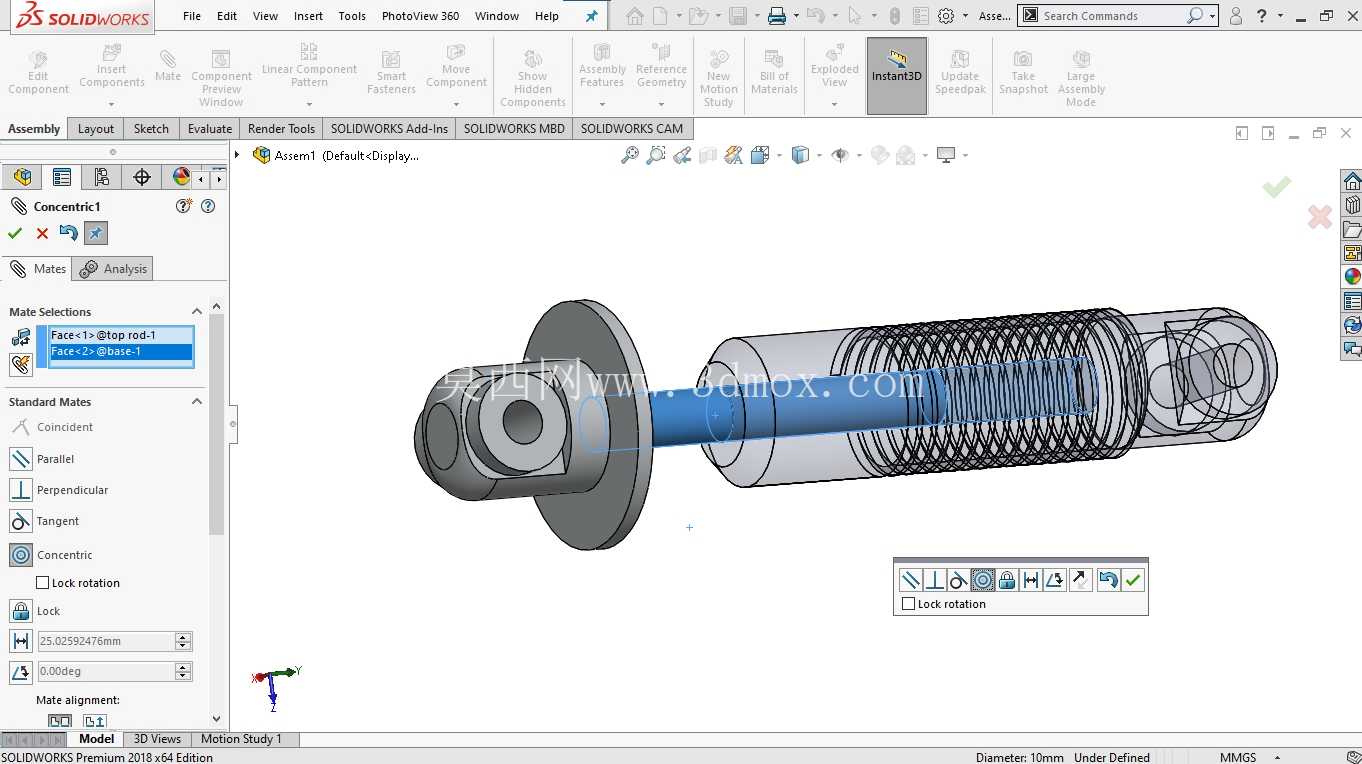Choose the Perpendicular mate icon
Viewport: 1362px width, 764px height.
click(x=21, y=490)
